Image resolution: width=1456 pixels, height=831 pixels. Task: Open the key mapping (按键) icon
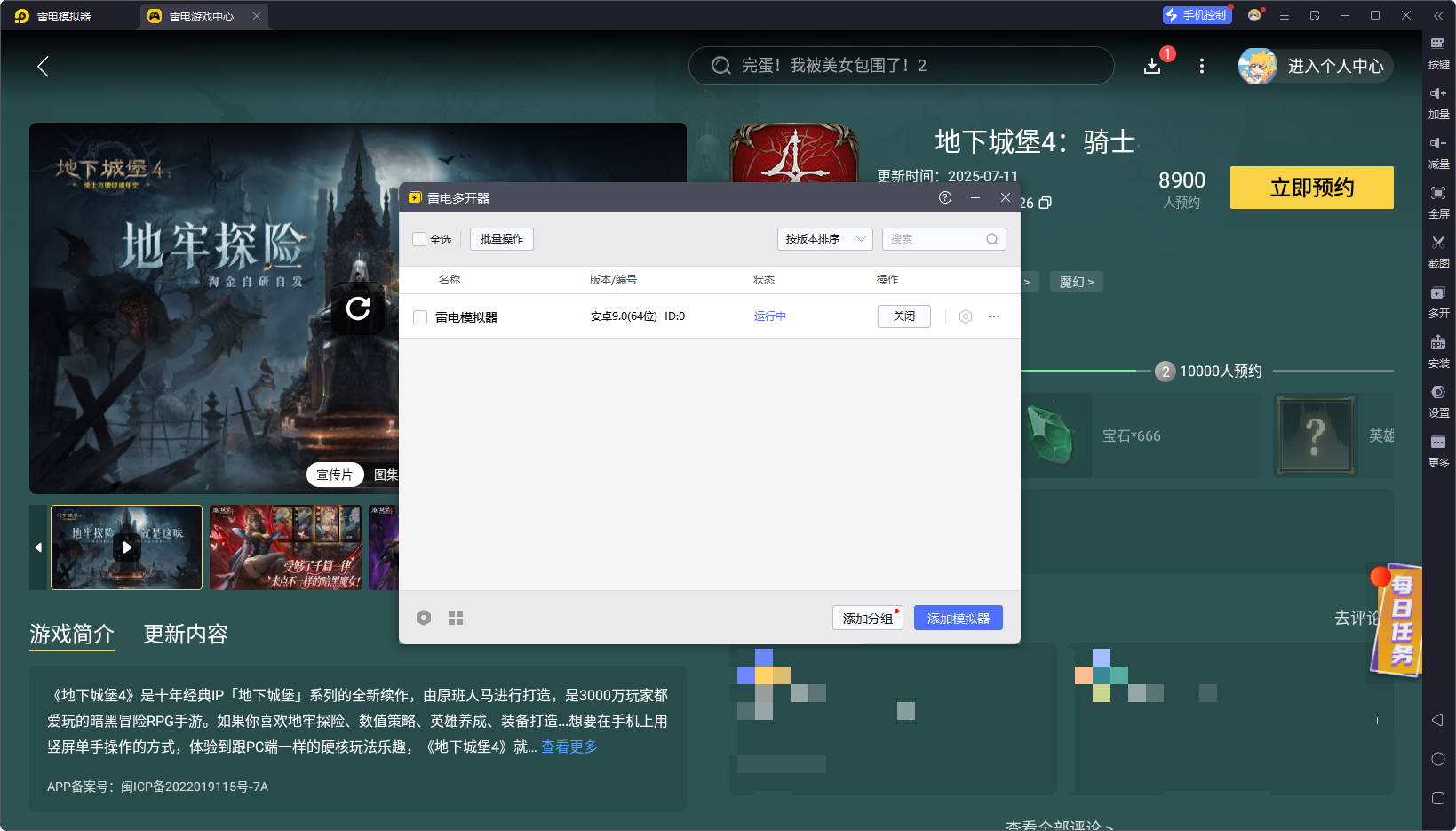[x=1437, y=44]
